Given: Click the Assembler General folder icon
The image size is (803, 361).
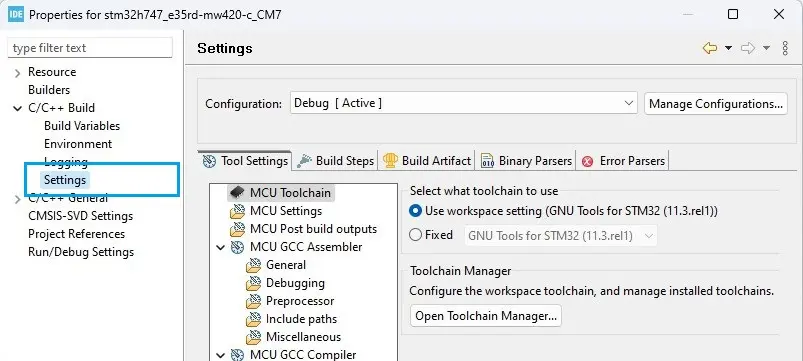Looking at the screenshot, I should [x=253, y=265].
